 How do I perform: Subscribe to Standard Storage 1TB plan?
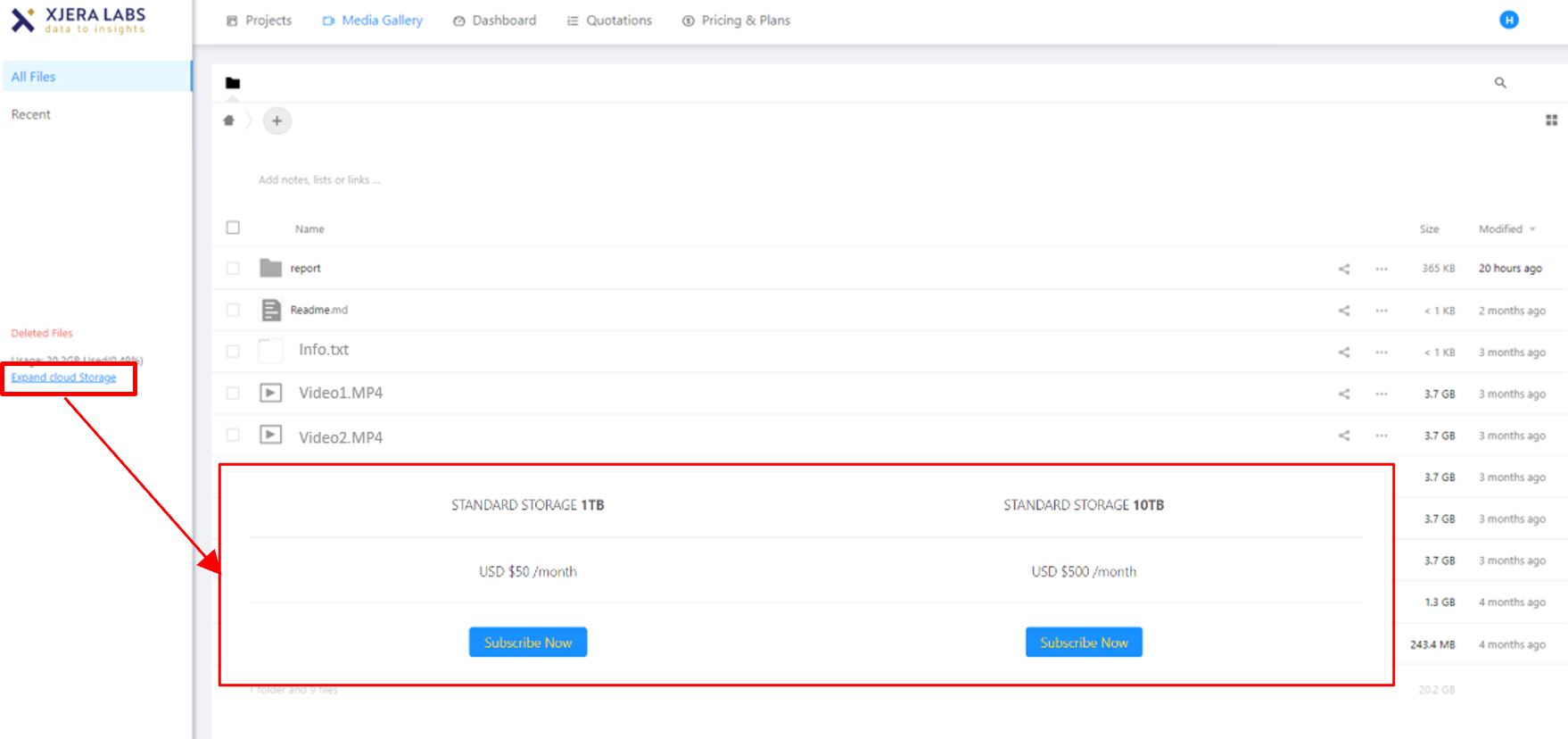528,643
